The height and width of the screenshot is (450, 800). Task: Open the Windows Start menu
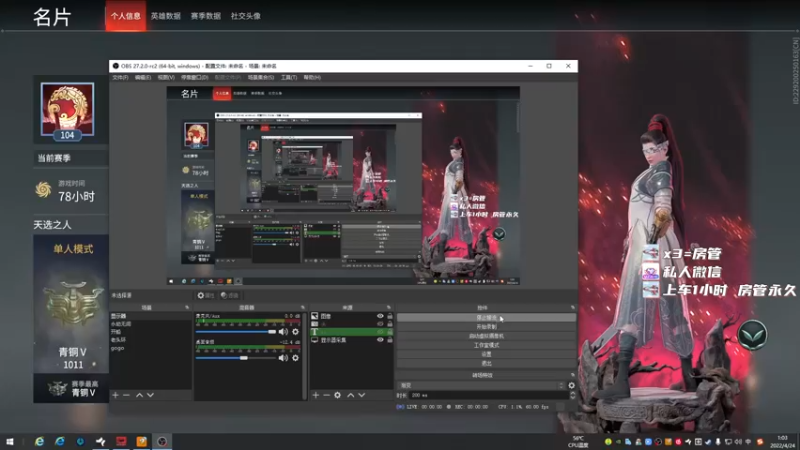click(x=10, y=441)
